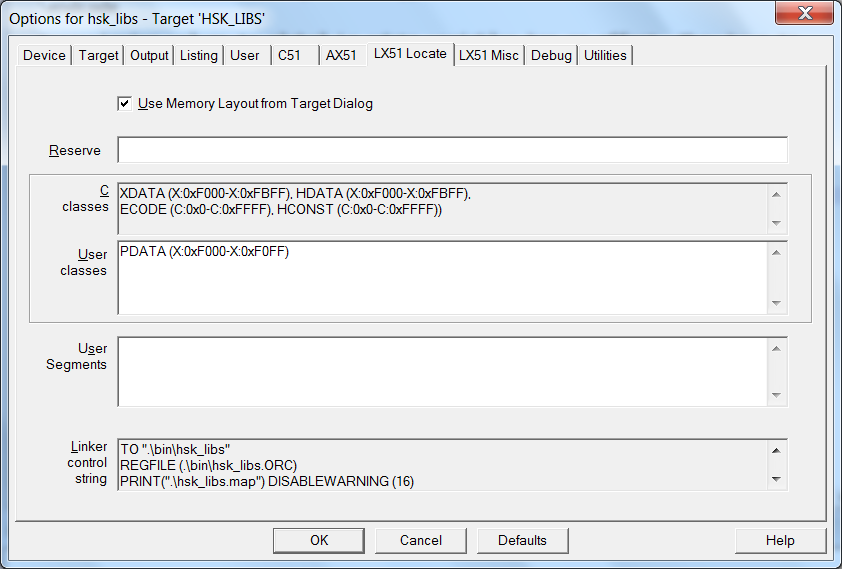Click the Linker control string box

point(443,465)
